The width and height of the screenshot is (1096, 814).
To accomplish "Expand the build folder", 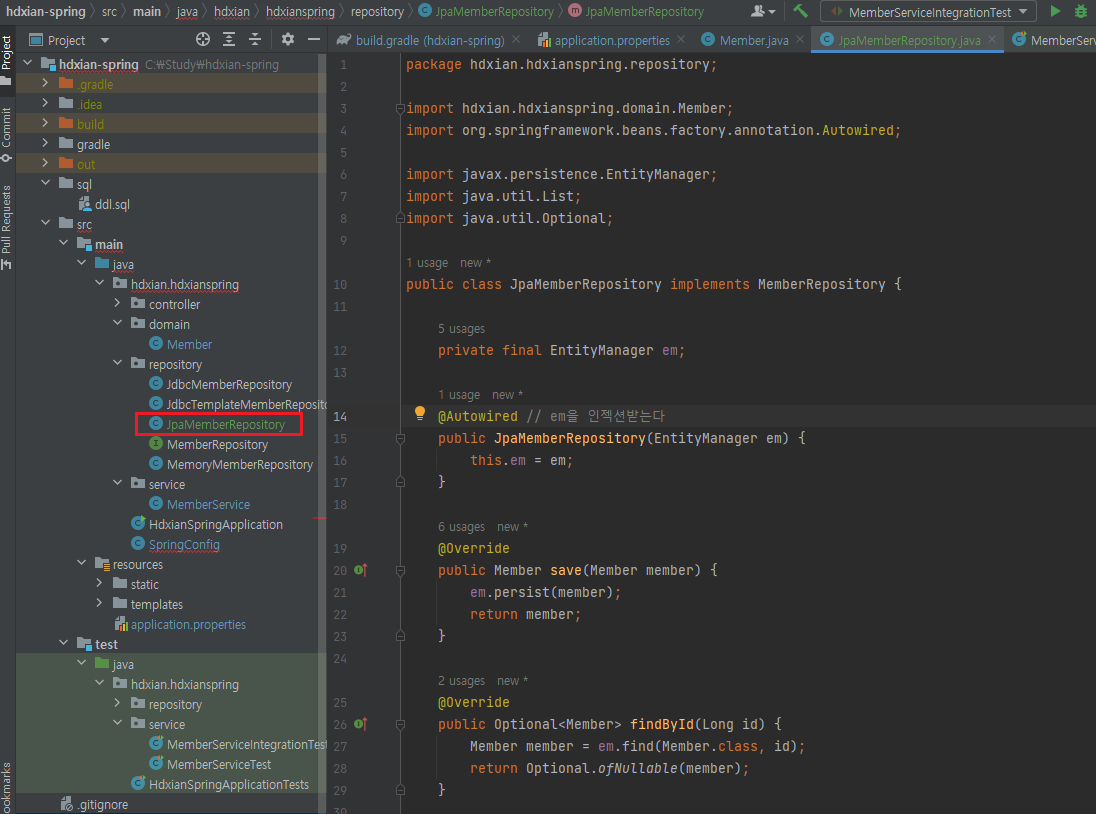I will pos(45,123).
